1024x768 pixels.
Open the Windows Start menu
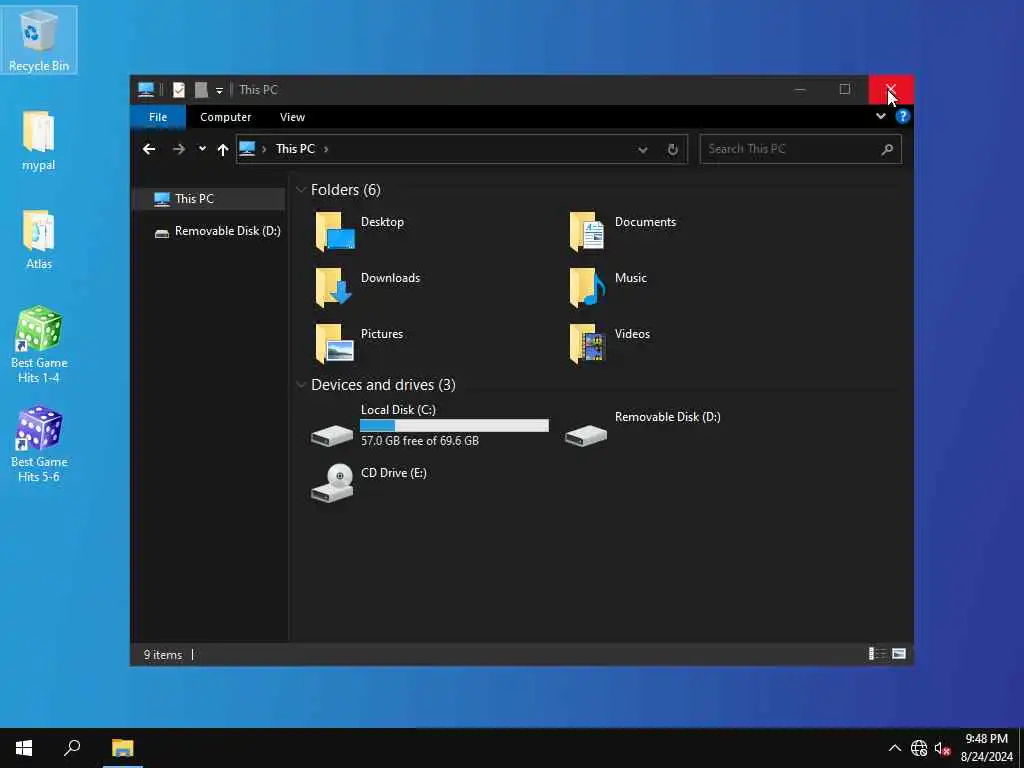tap(24, 748)
